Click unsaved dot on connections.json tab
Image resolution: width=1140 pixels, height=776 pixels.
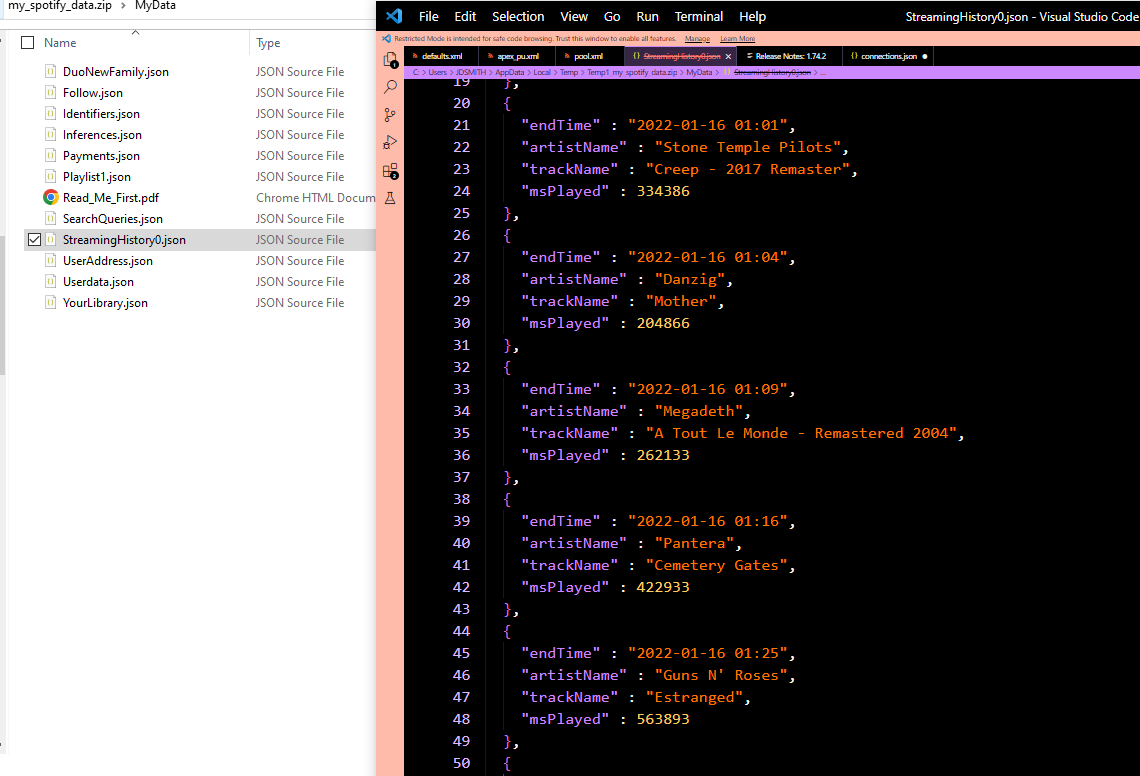925,56
